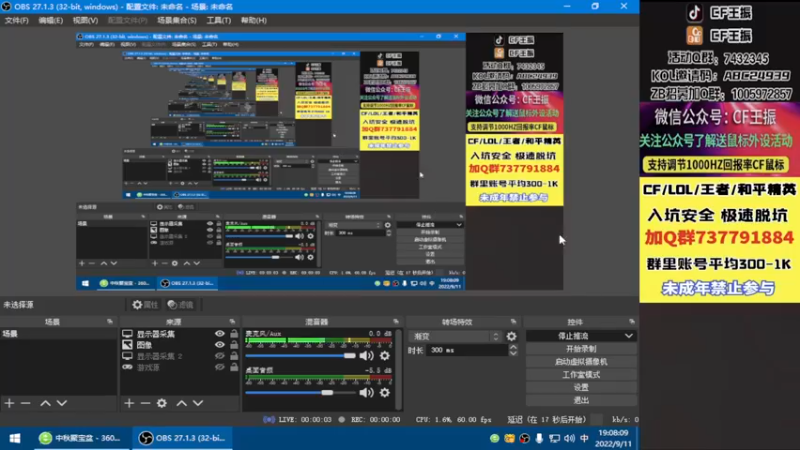The width and height of the screenshot is (800, 450).
Task: Click the 开始录制 button
Action: [581, 349]
